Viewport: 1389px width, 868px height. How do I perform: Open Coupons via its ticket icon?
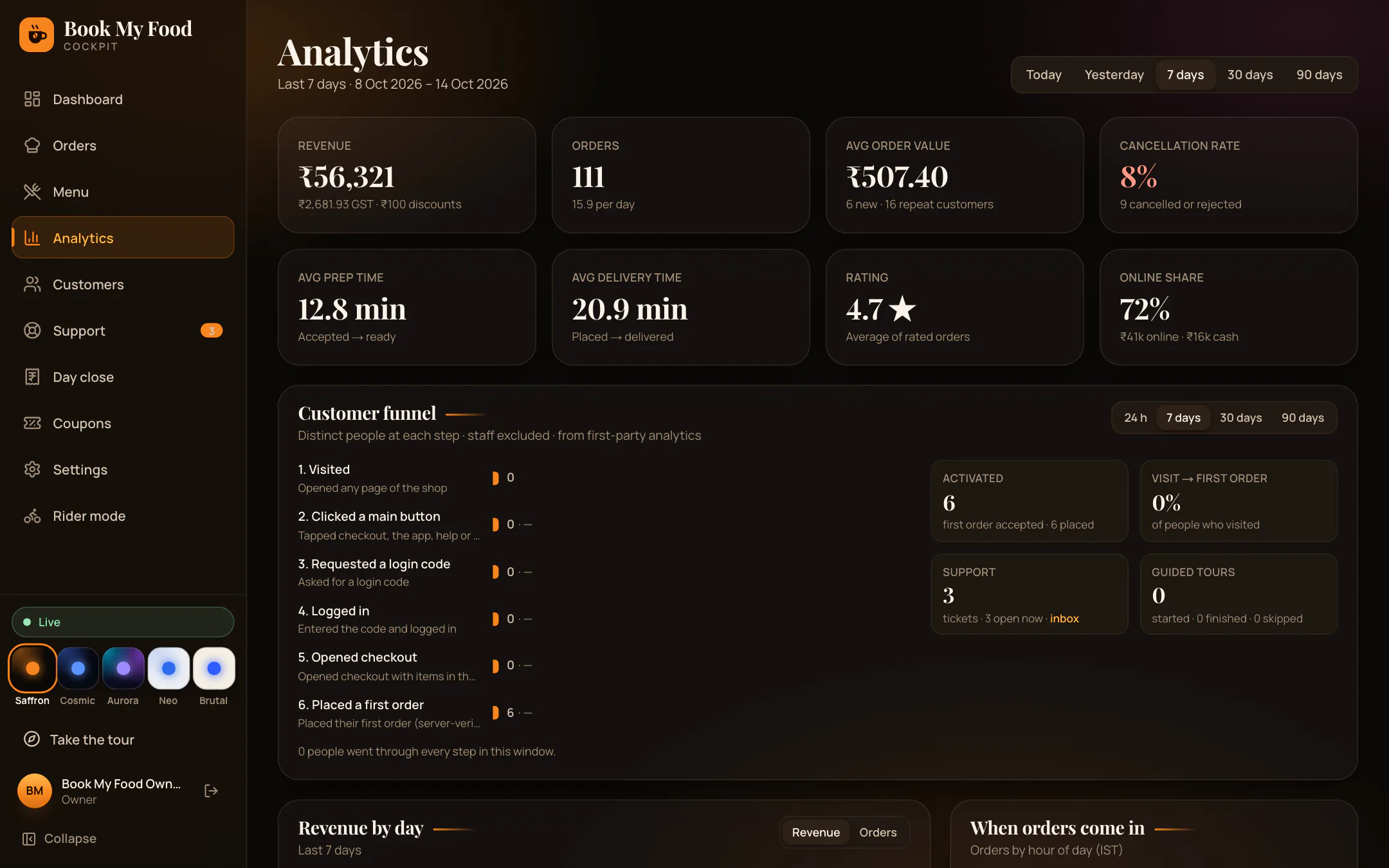pos(32,423)
